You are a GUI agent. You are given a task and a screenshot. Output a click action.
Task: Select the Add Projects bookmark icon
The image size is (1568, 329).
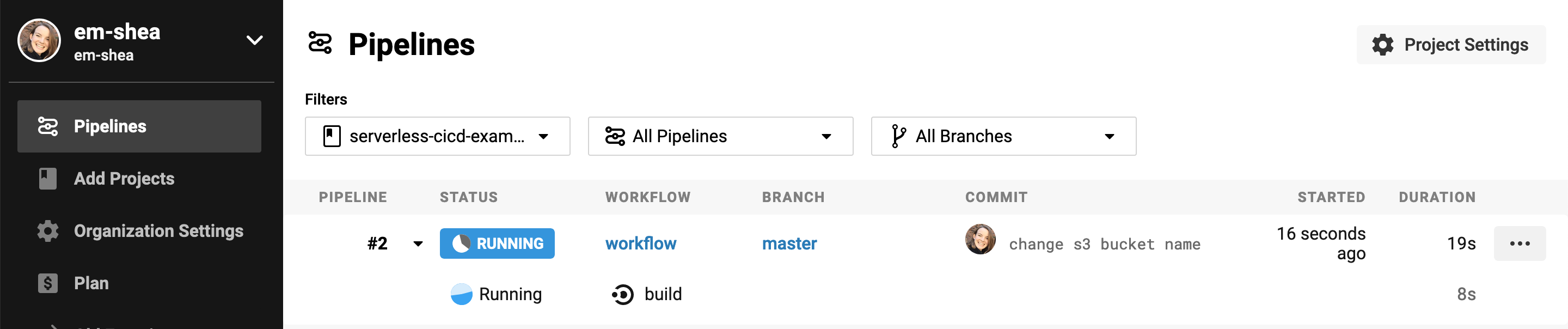47,179
